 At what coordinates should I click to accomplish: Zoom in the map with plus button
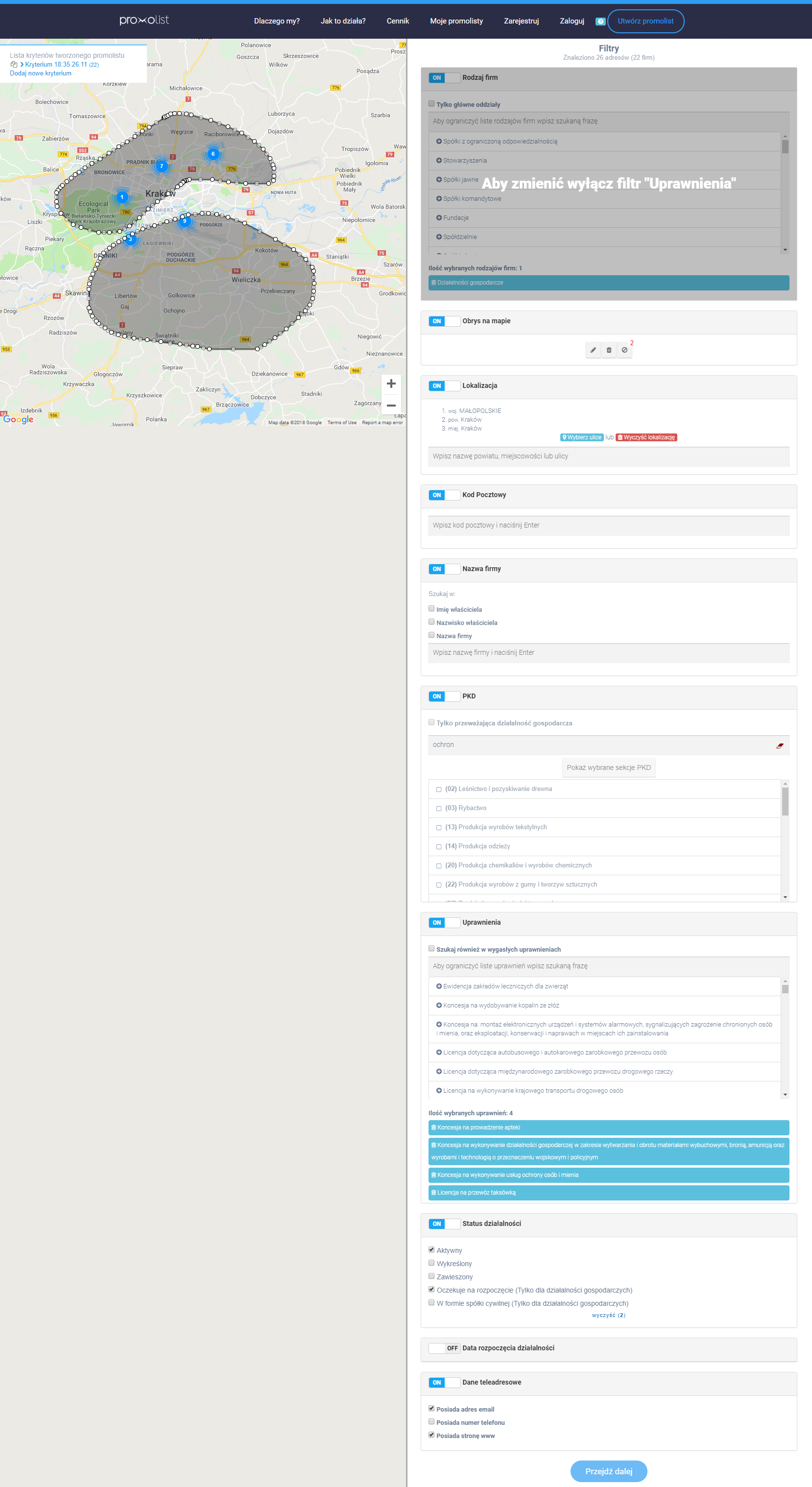tap(391, 384)
